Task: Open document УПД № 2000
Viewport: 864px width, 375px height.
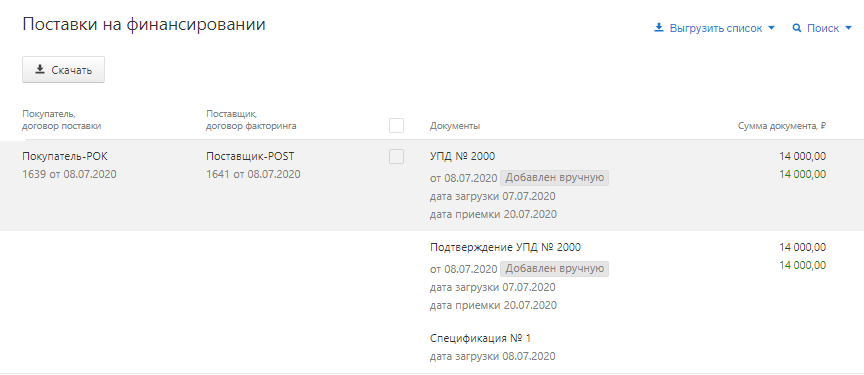Action: [x=462, y=156]
